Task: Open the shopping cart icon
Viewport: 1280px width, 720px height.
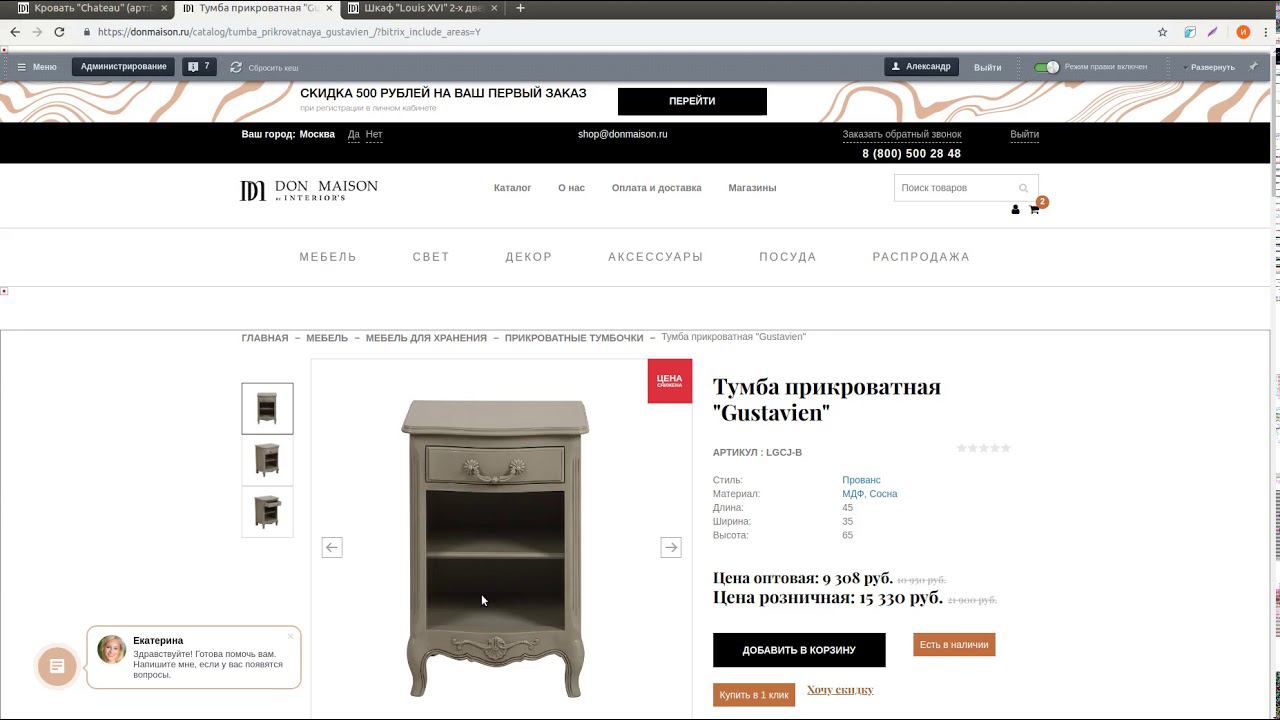Action: coord(1034,209)
